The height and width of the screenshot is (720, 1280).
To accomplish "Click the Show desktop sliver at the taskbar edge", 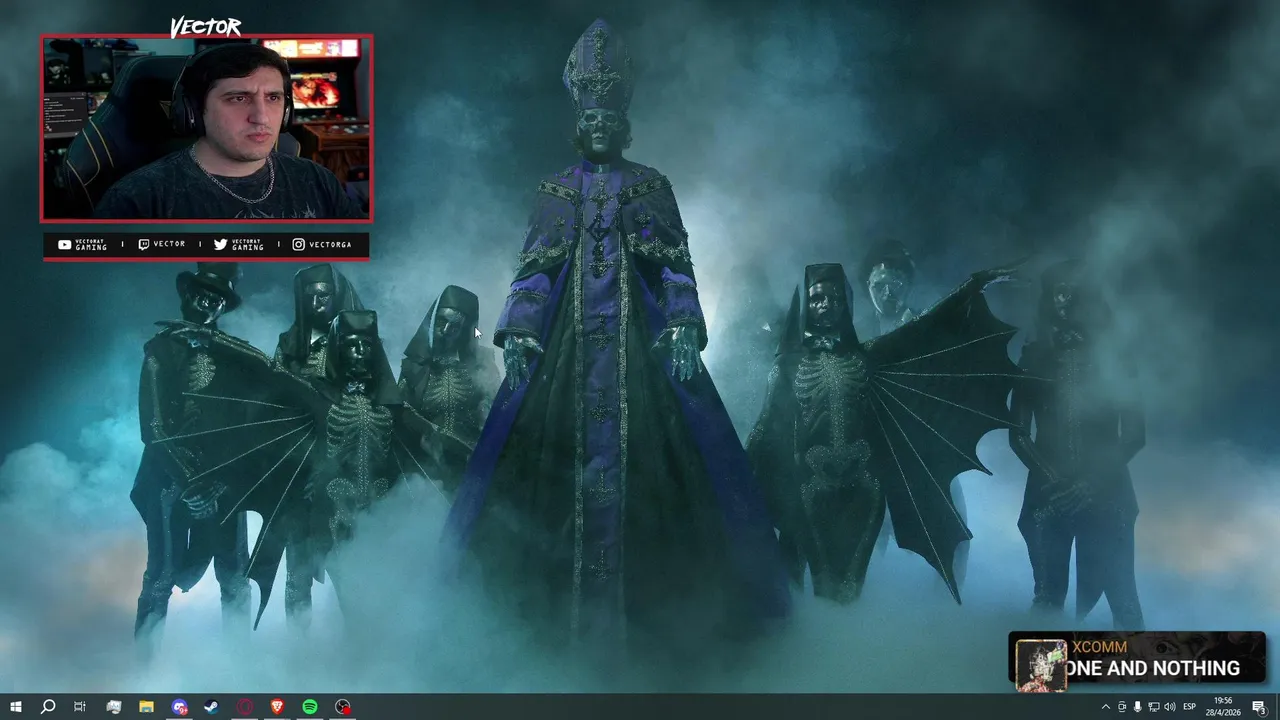I will point(1277,707).
